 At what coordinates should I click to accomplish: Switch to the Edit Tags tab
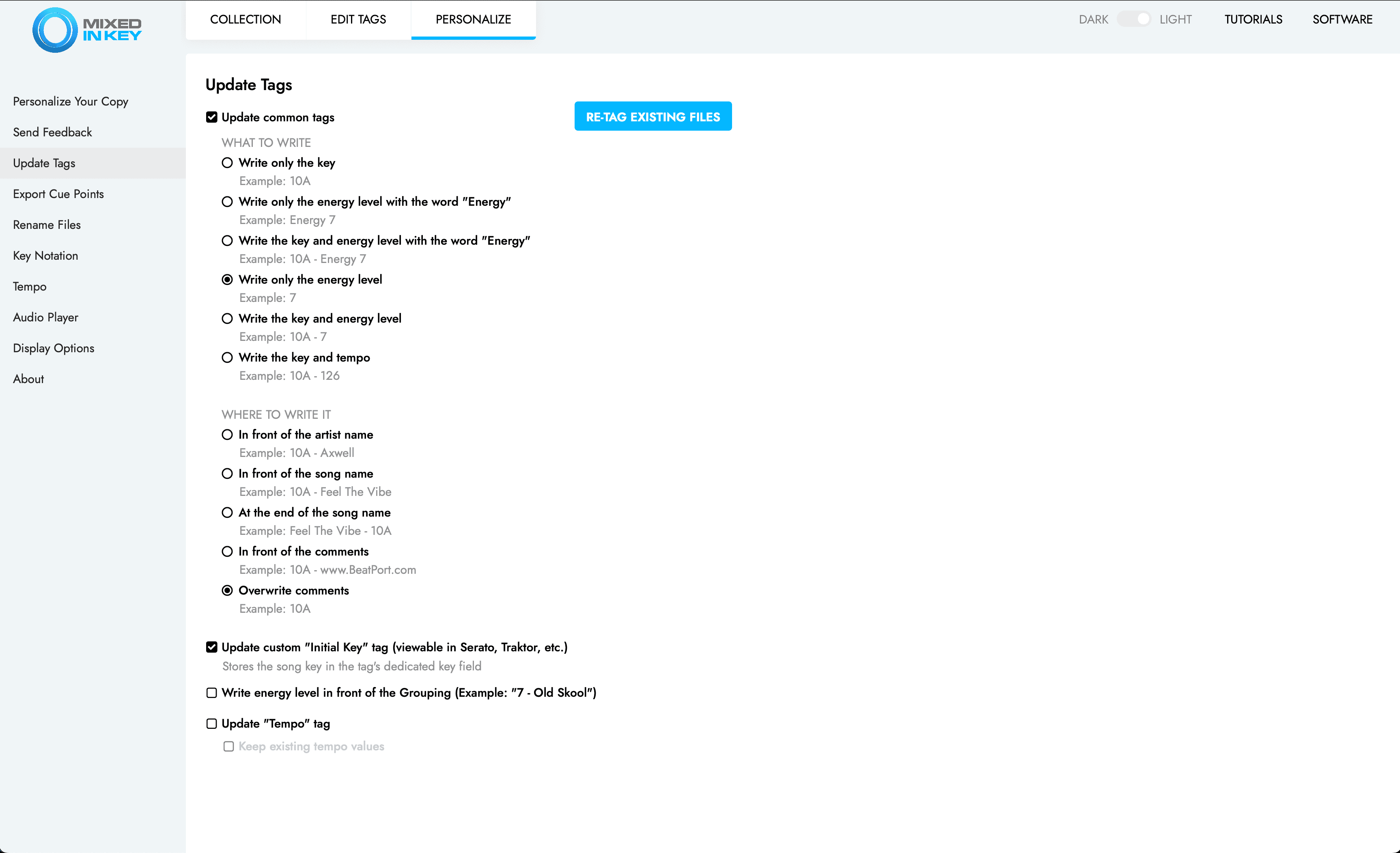pos(358,19)
